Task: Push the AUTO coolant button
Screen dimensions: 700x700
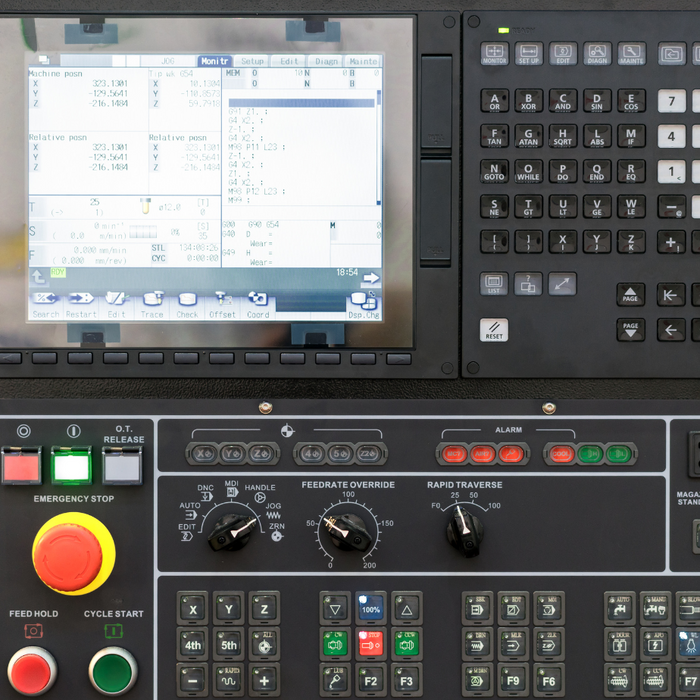Action: pyautogui.click(x=620, y=608)
